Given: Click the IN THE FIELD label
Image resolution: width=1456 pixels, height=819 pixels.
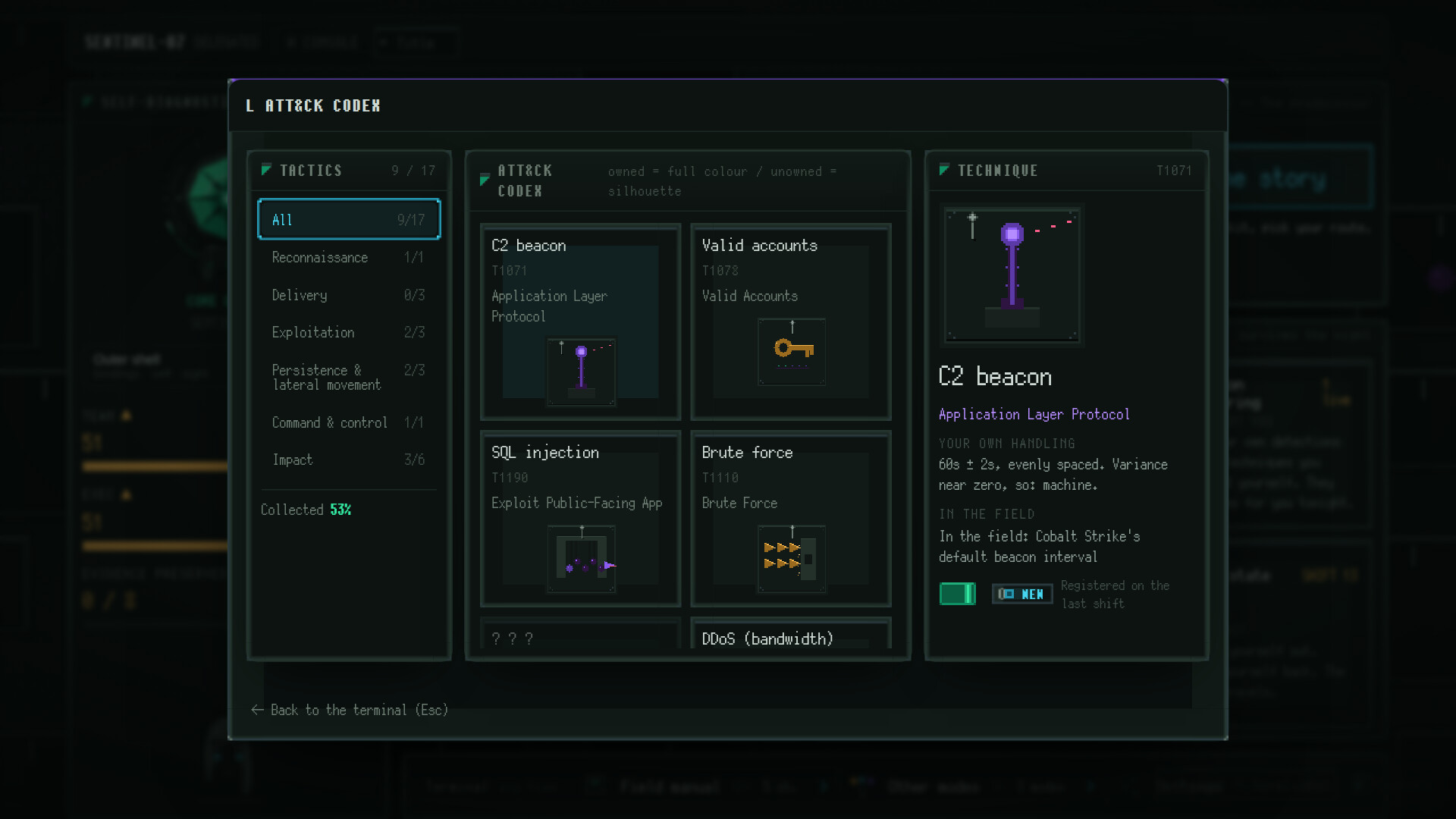Looking at the screenshot, I should coord(987,514).
